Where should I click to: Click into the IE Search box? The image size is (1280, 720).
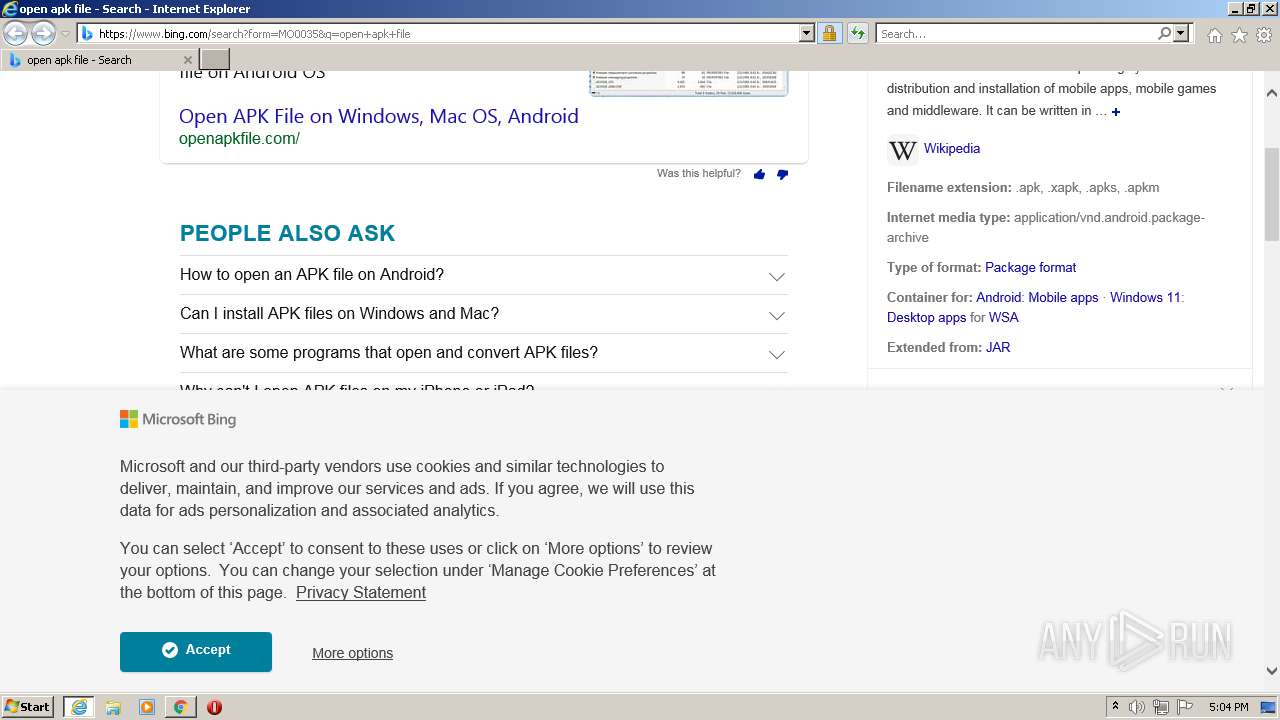click(1015, 34)
